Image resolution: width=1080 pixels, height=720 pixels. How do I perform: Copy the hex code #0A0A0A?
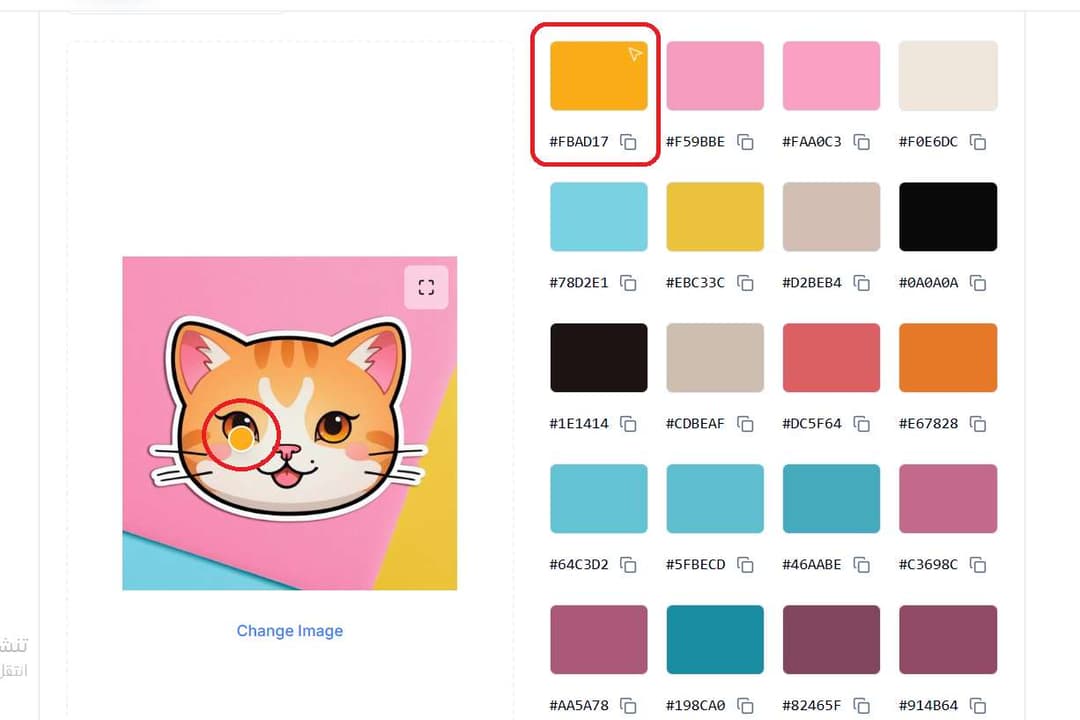(977, 283)
